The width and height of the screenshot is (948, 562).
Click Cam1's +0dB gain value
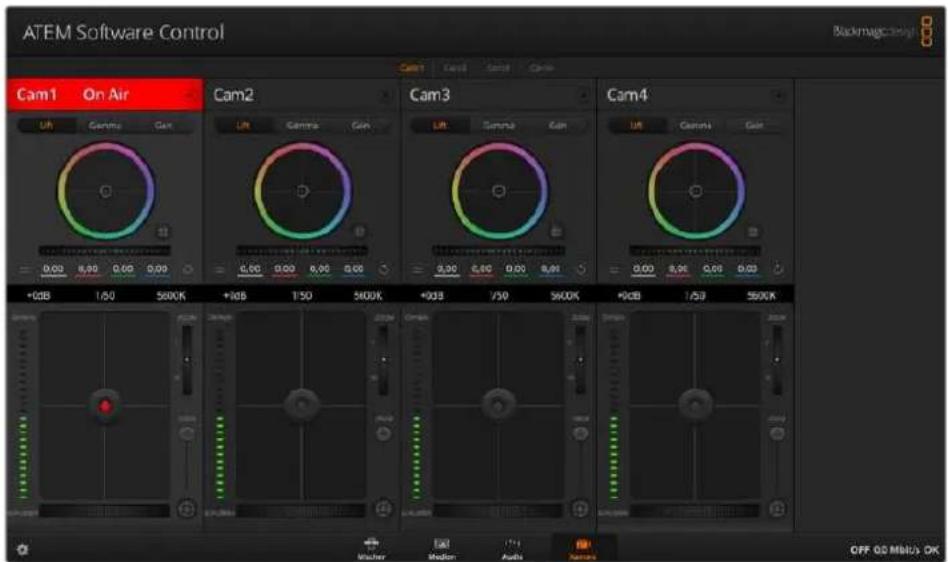37,296
